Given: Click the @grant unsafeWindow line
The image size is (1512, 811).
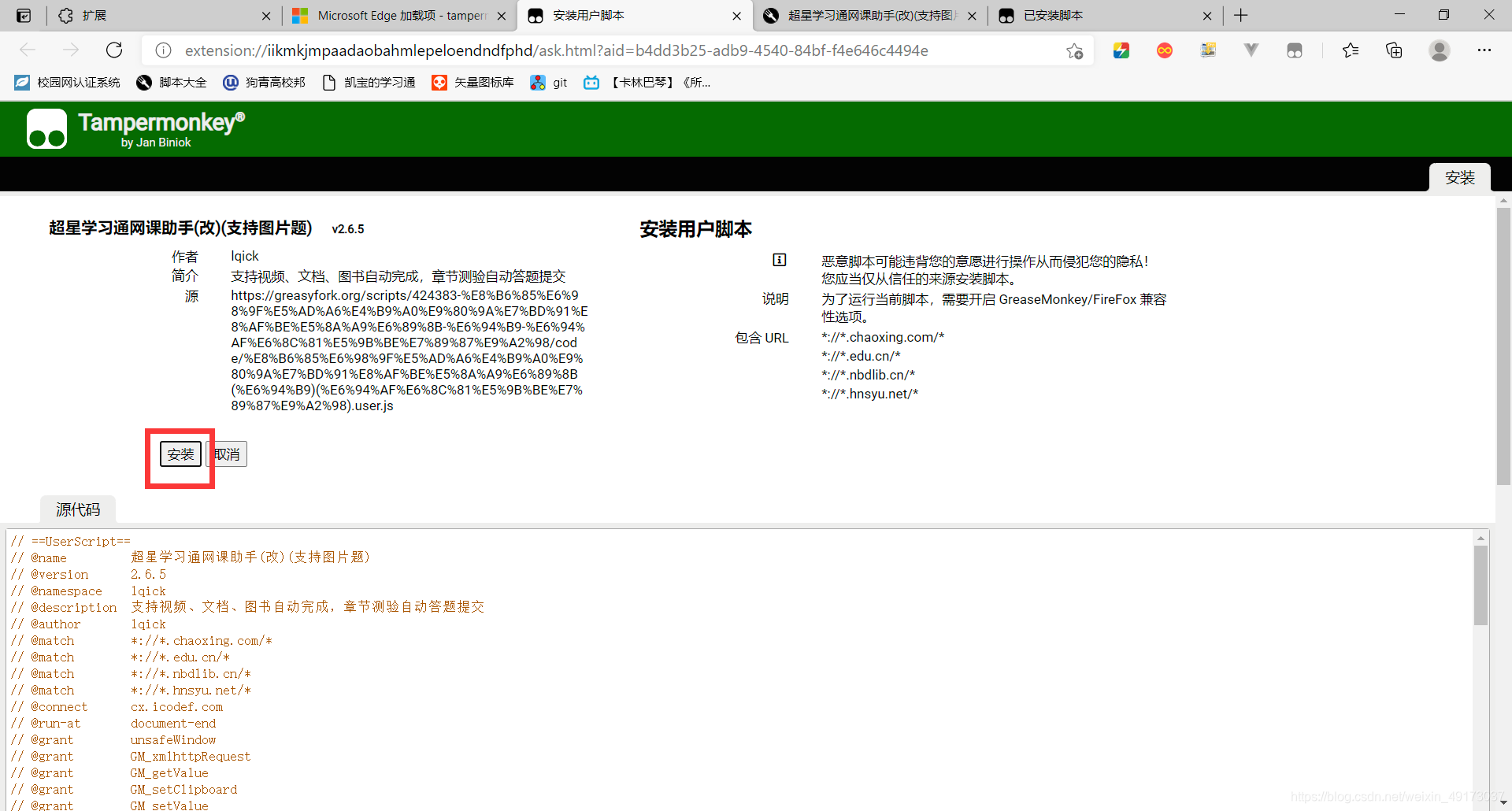Looking at the screenshot, I should click(x=113, y=740).
